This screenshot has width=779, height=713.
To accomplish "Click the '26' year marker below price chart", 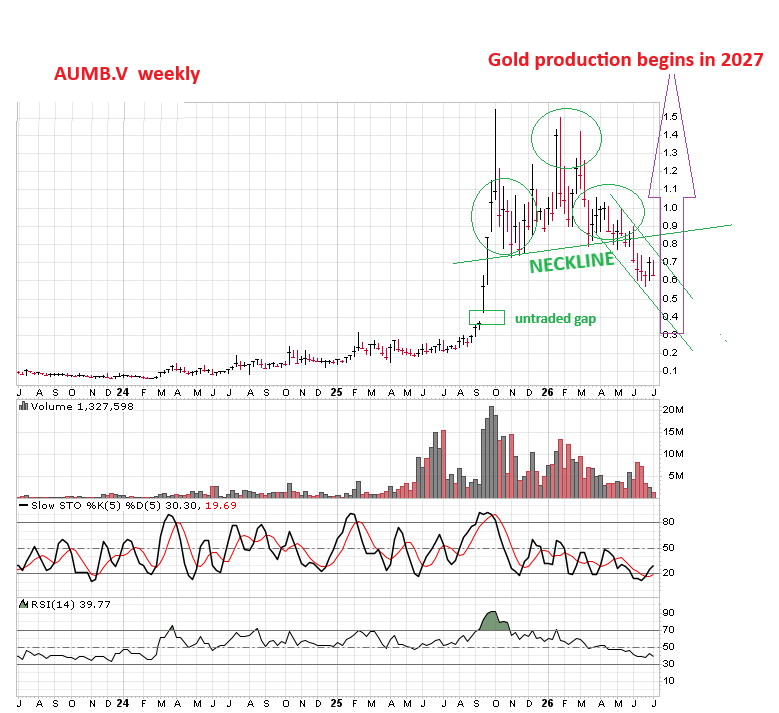I will [547, 393].
